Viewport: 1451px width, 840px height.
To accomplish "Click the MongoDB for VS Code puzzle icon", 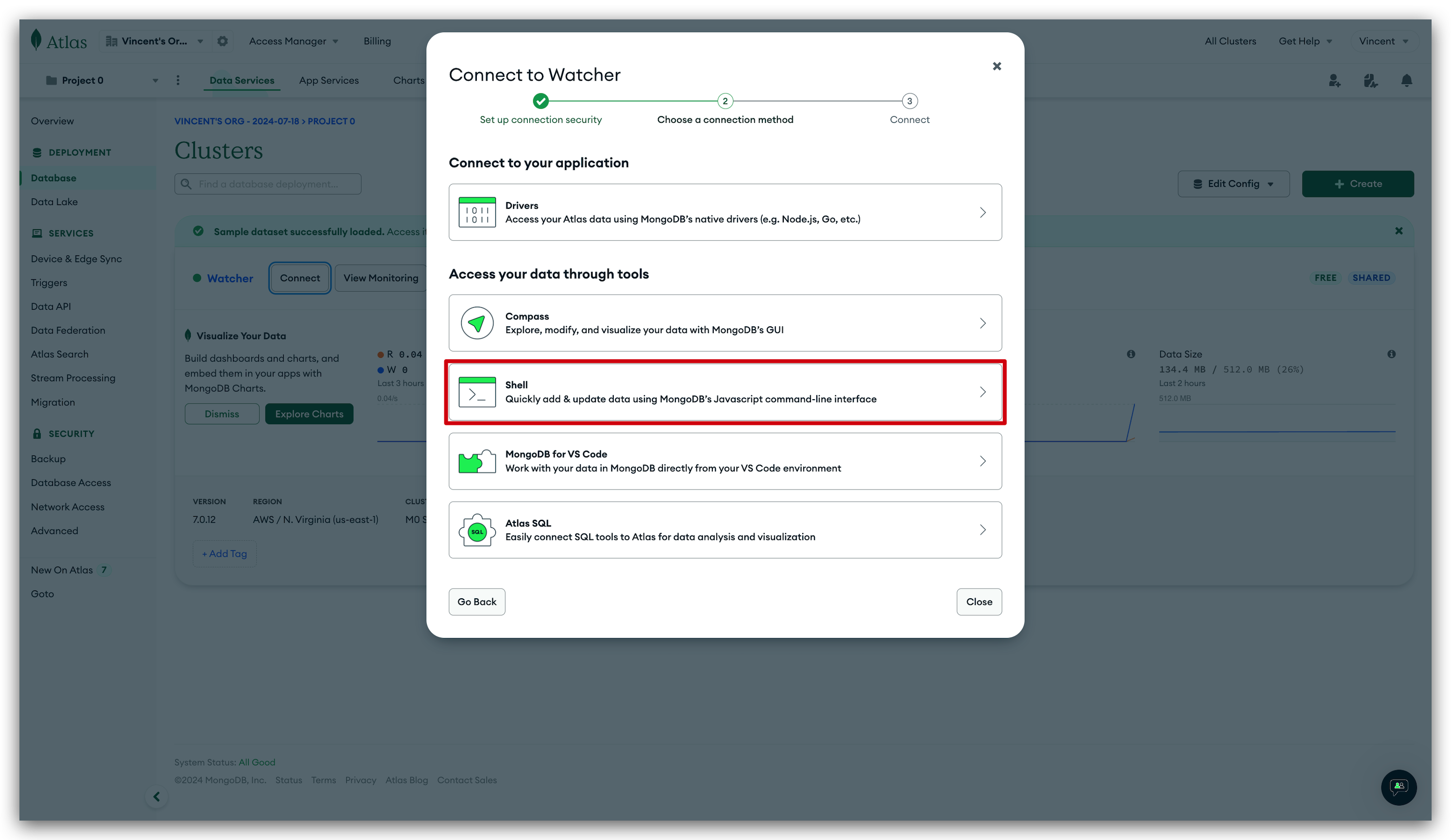I will click(x=477, y=461).
